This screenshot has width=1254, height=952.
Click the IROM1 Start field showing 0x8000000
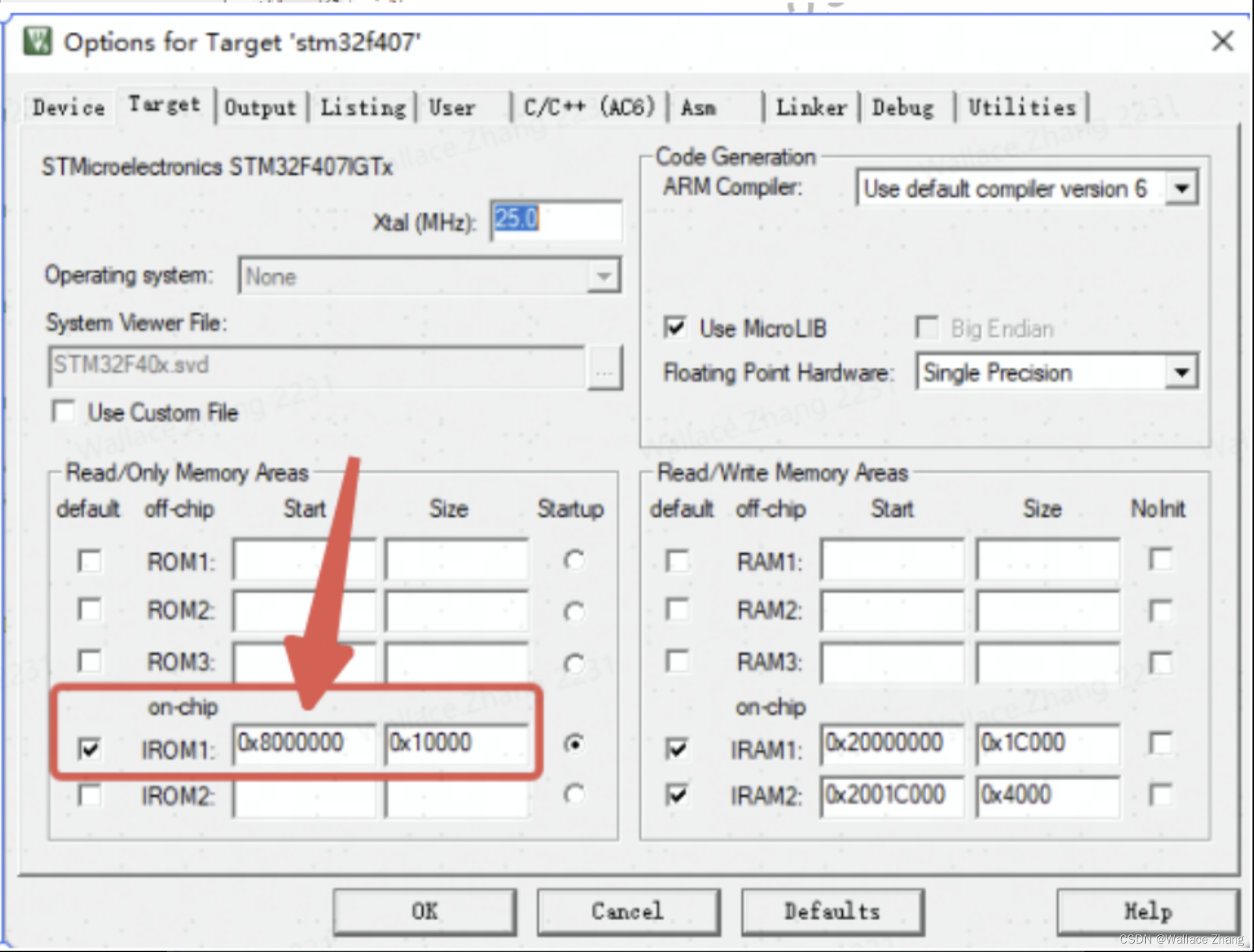coord(303,743)
